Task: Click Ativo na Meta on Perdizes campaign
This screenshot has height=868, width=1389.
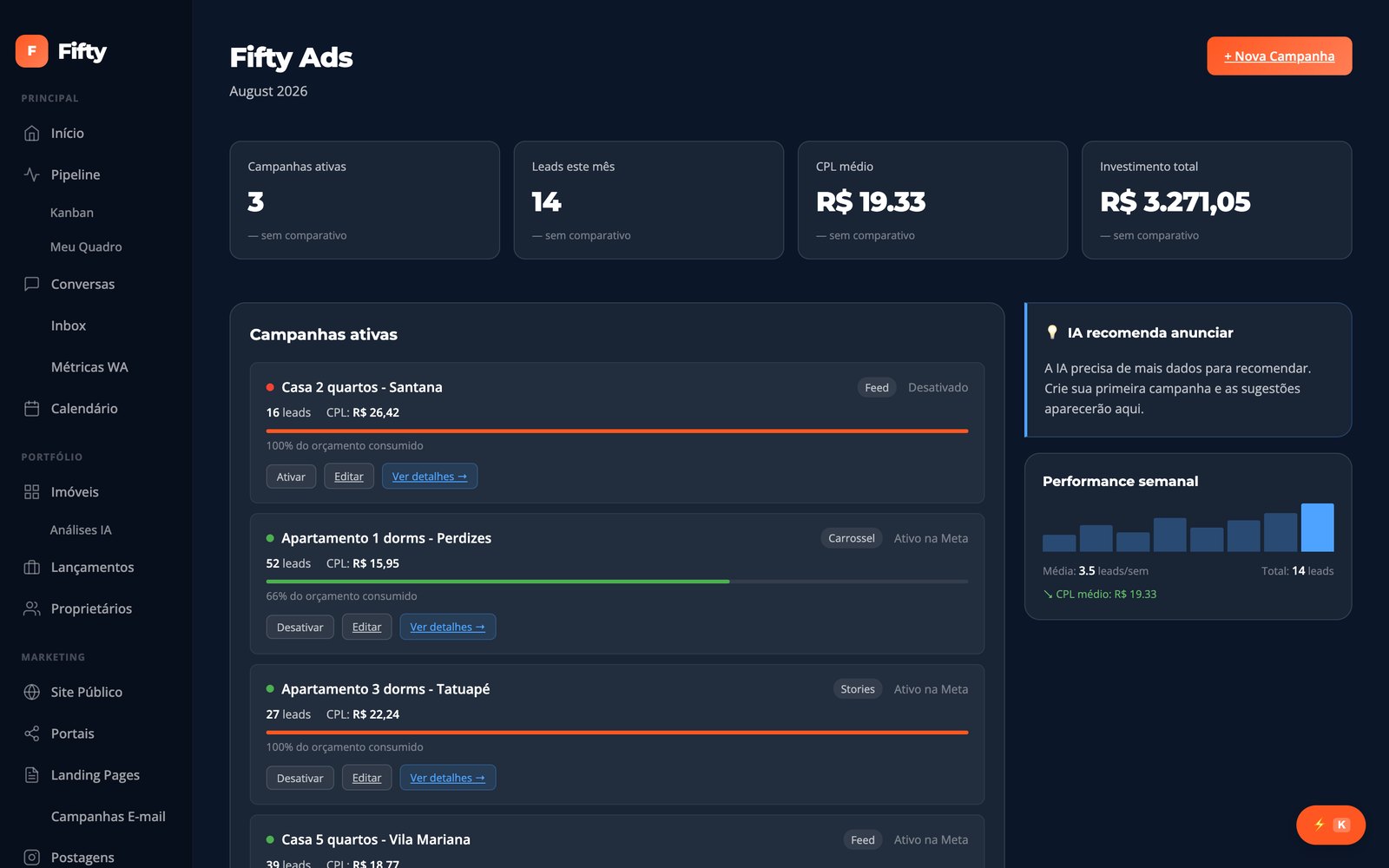Action: pyautogui.click(x=931, y=538)
